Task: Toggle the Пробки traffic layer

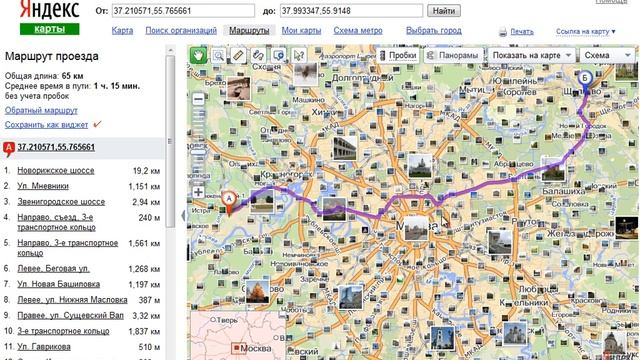Action: [398, 55]
